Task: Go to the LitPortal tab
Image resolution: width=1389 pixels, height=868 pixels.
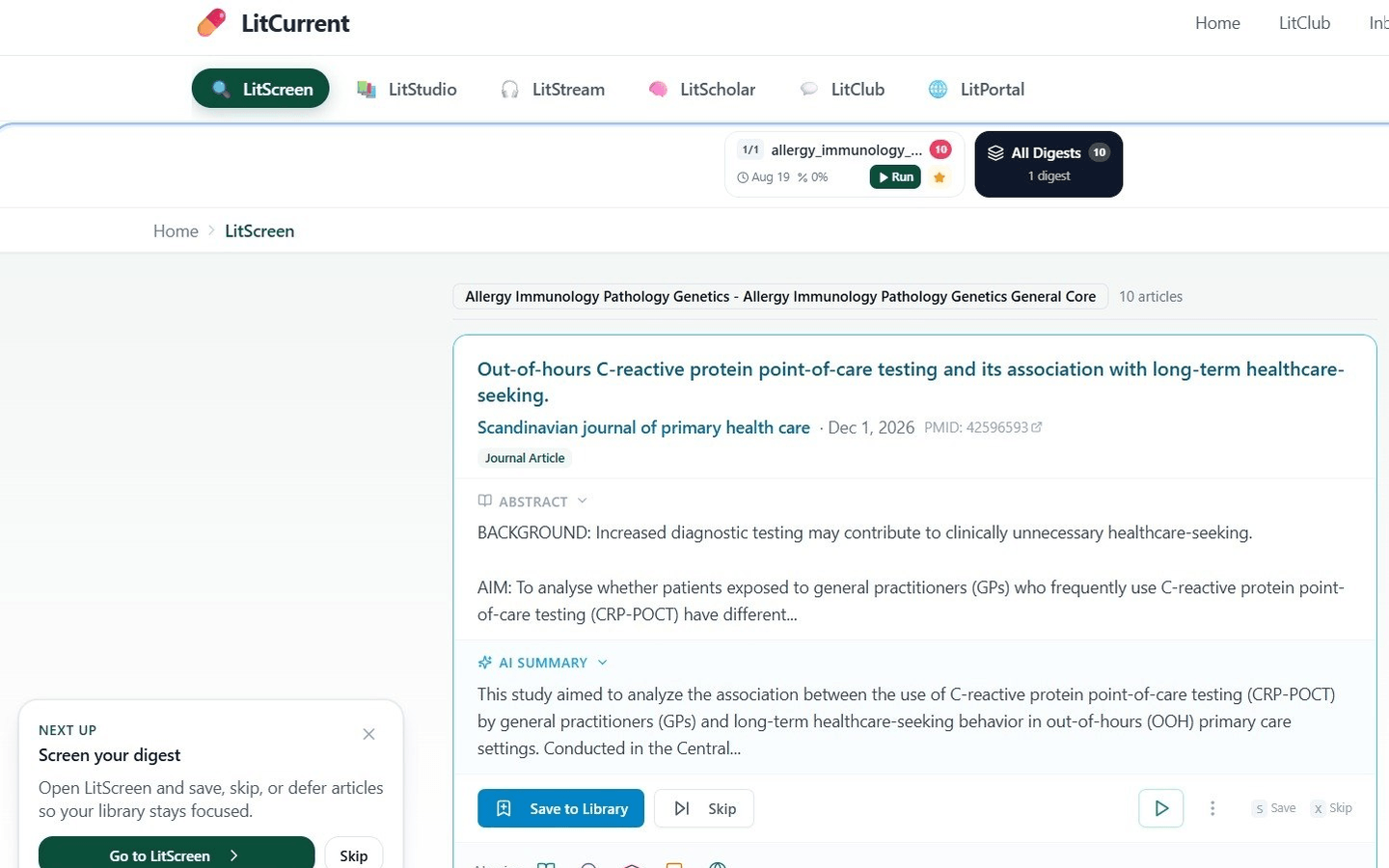Action: tap(976, 89)
